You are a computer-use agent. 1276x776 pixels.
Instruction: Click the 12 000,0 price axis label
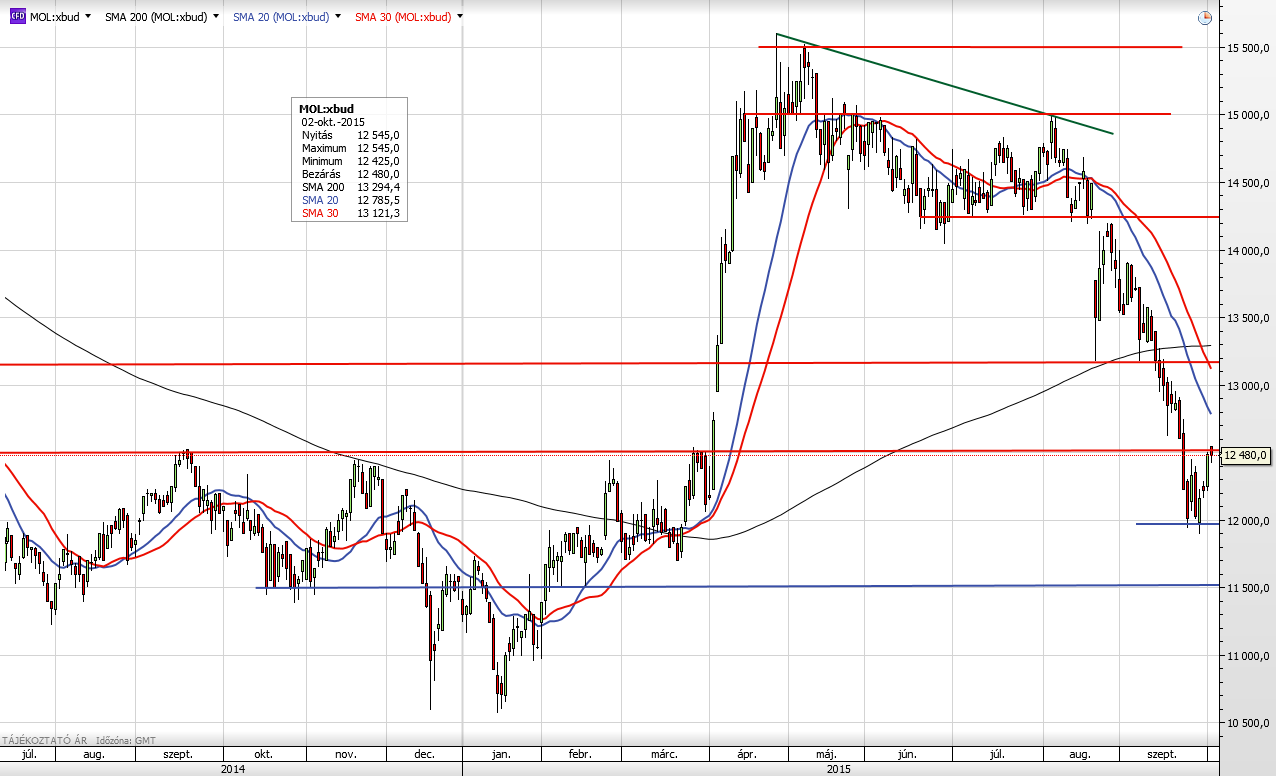tap(1248, 521)
